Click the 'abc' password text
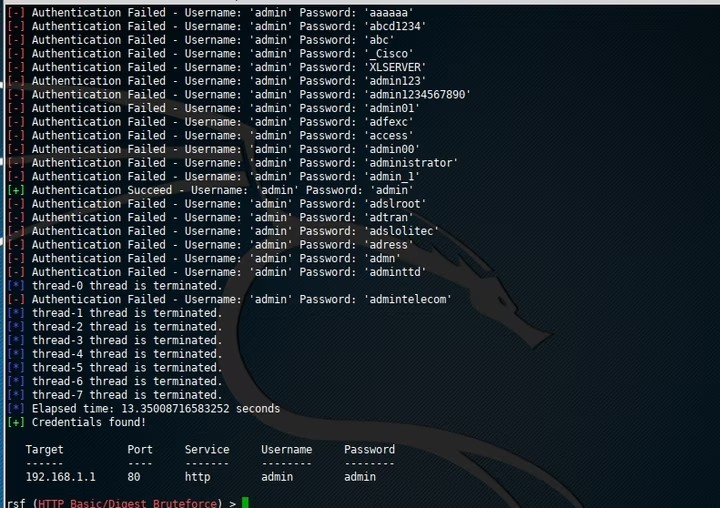Image resolution: width=720 pixels, height=508 pixels. (x=379, y=40)
